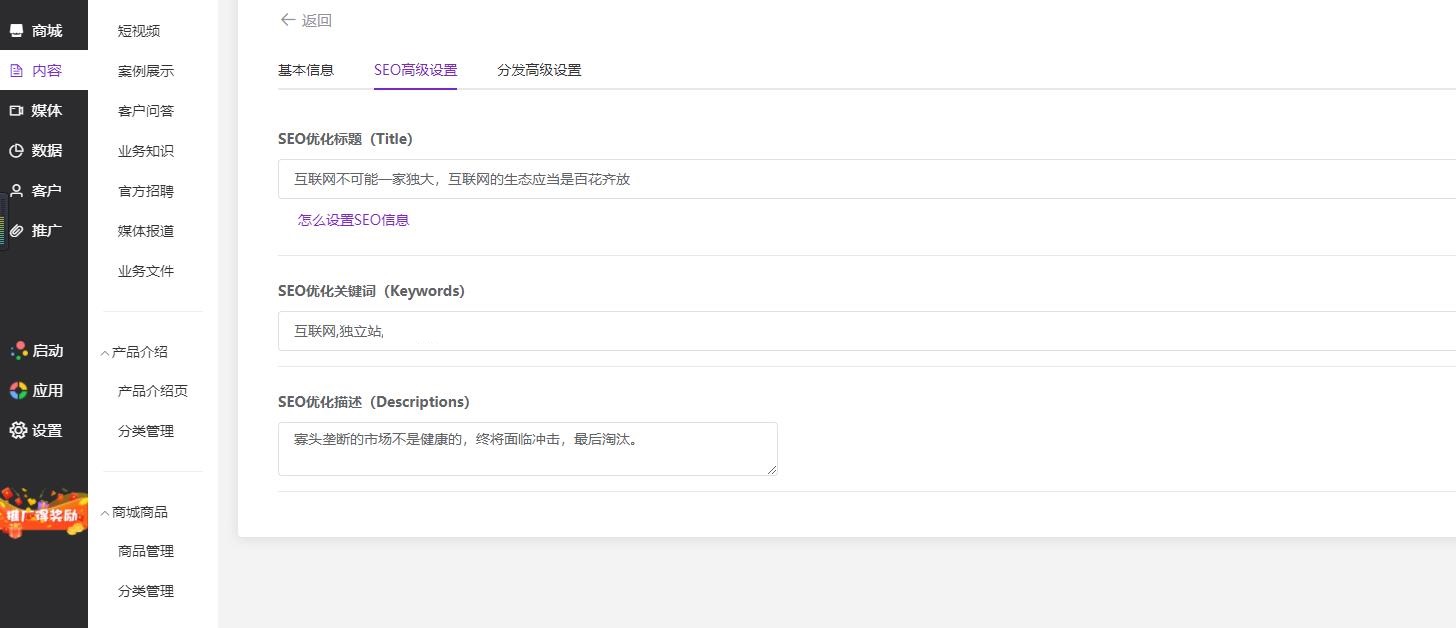Open the 媒体 video camera icon
Image resolution: width=1456 pixels, height=628 pixels.
tap(16, 111)
